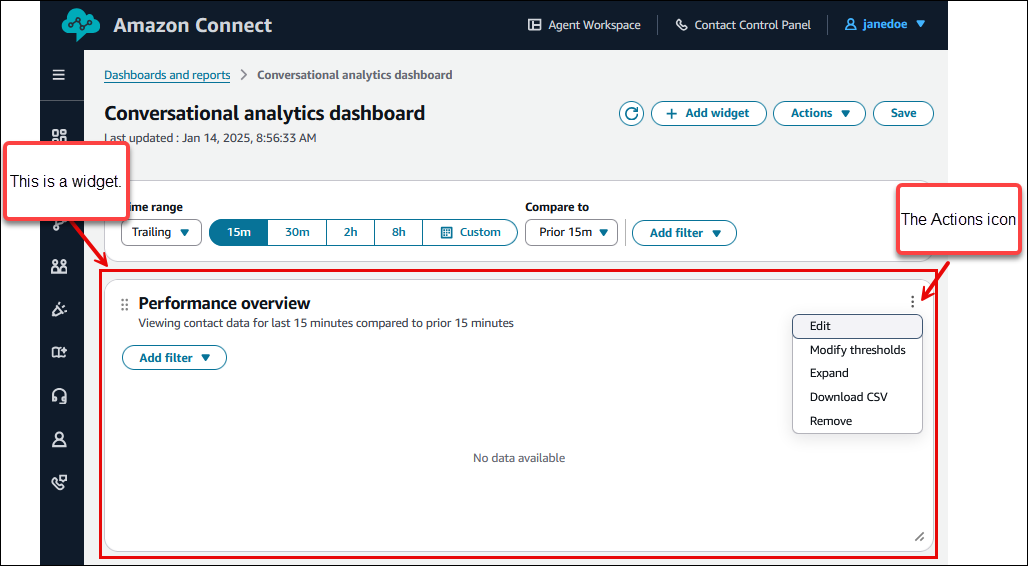This screenshot has width=1028, height=566.
Task: Select the 30m time range option
Action: coord(297,233)
